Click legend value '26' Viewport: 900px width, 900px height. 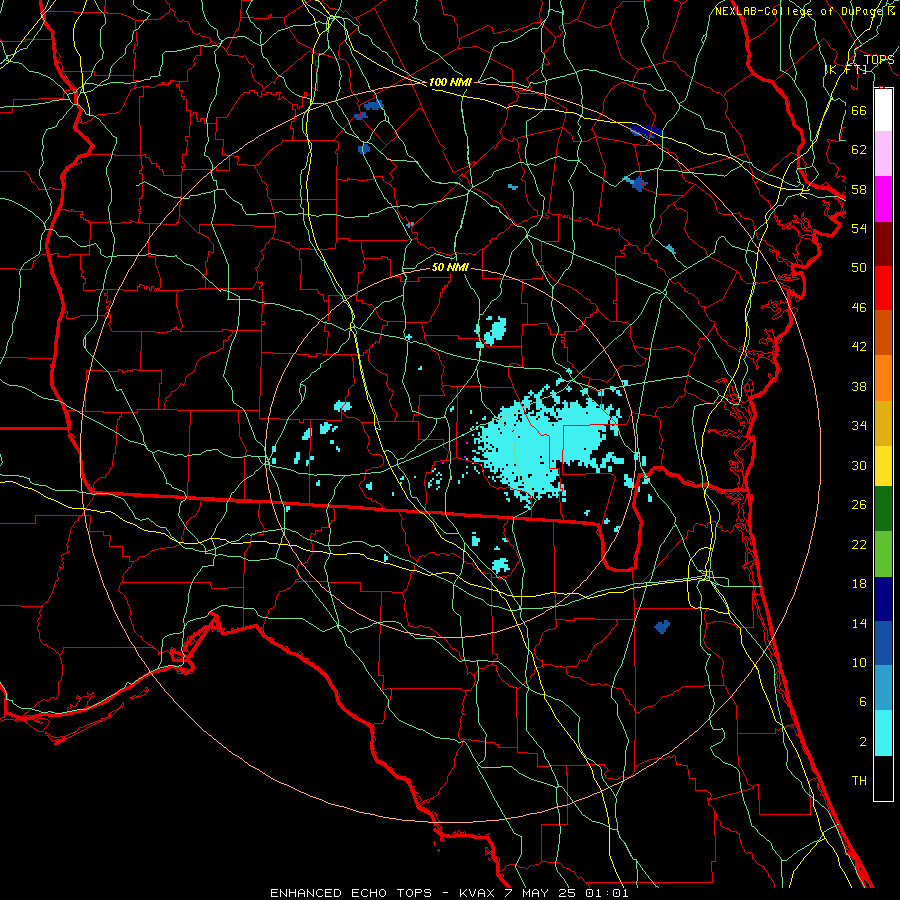tap(859, 505)
